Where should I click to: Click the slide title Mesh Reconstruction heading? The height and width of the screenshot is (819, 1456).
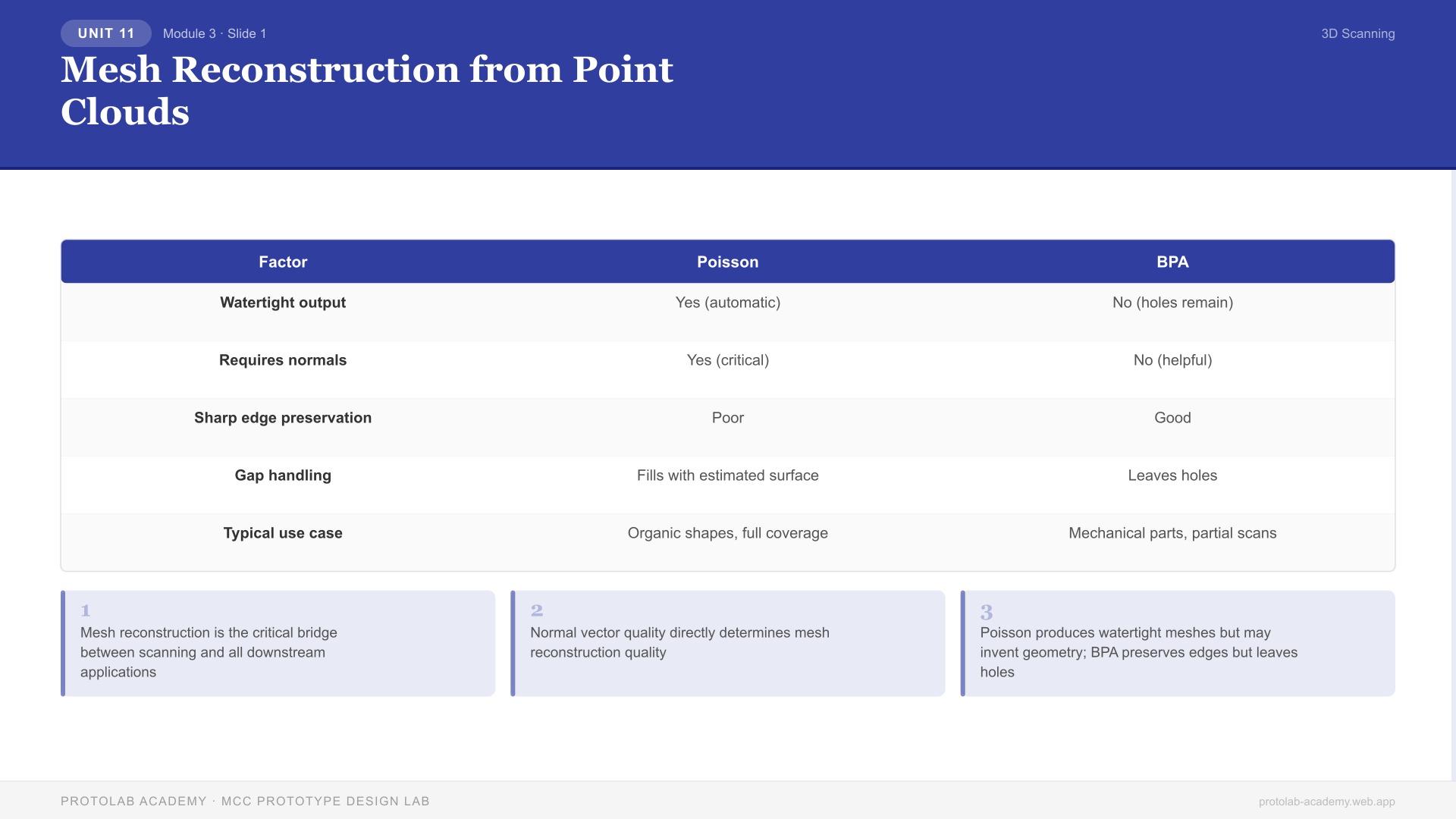367,90
